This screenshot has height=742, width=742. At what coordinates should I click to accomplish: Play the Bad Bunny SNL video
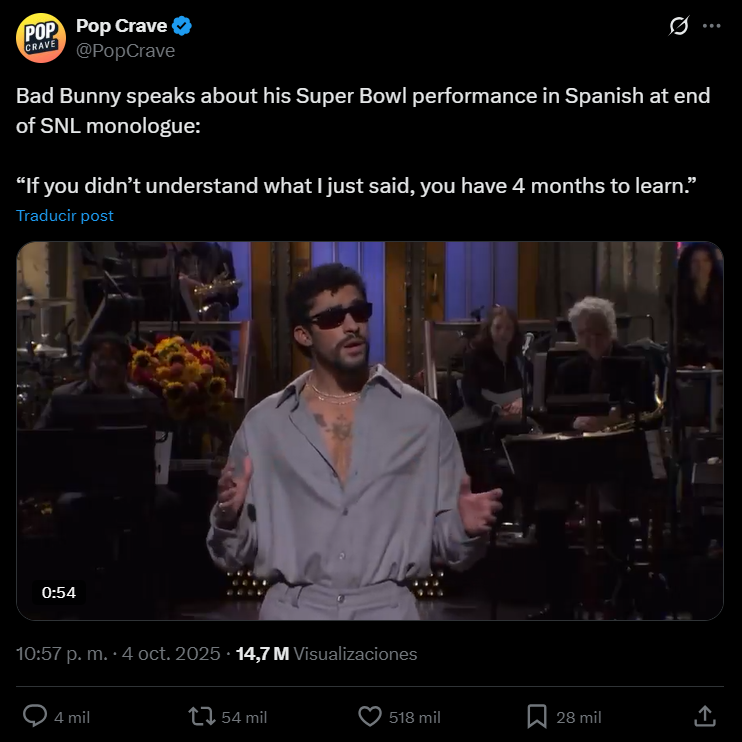pos(370,431)
